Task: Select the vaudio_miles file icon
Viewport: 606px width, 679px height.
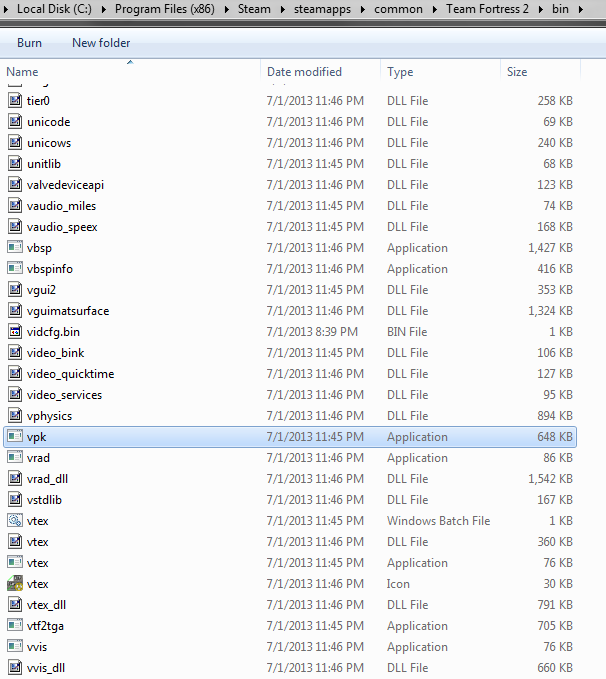Action: pyautogui.click(x=15, y=206)
